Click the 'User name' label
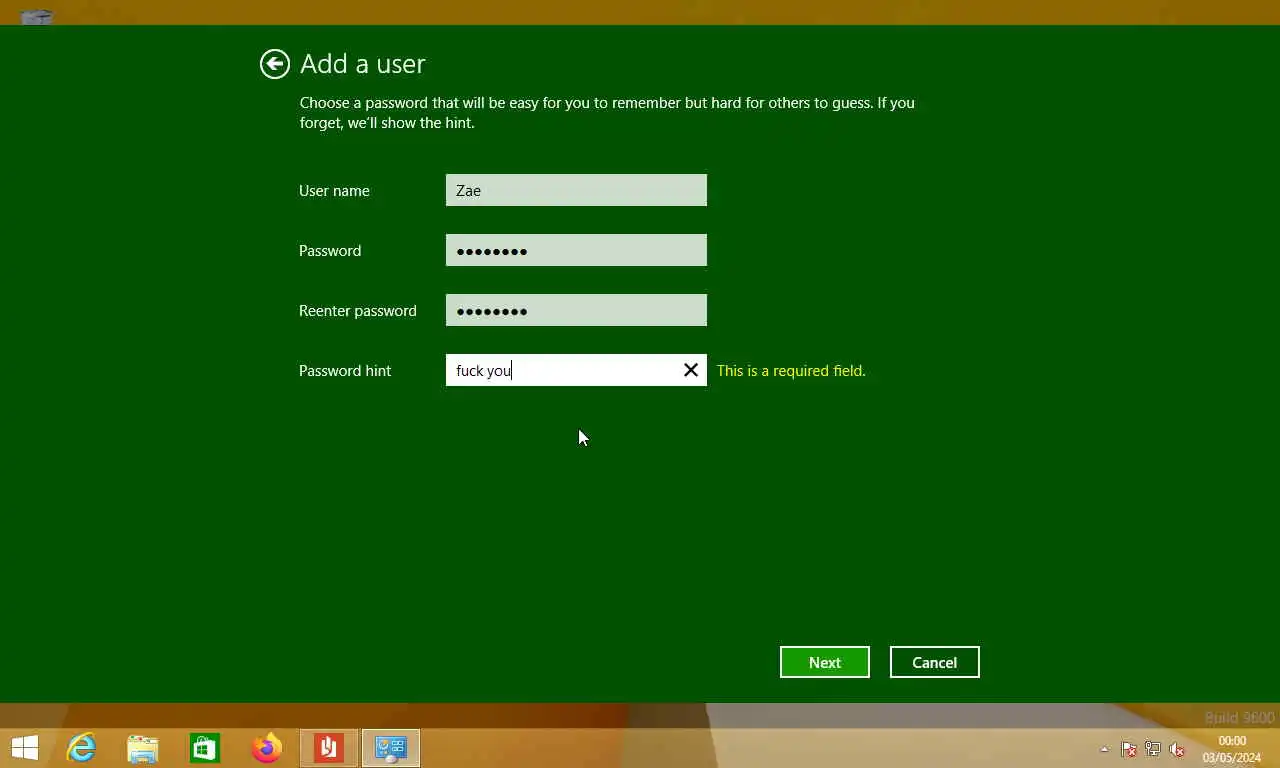1280x768 pixels. coord(334,190)
